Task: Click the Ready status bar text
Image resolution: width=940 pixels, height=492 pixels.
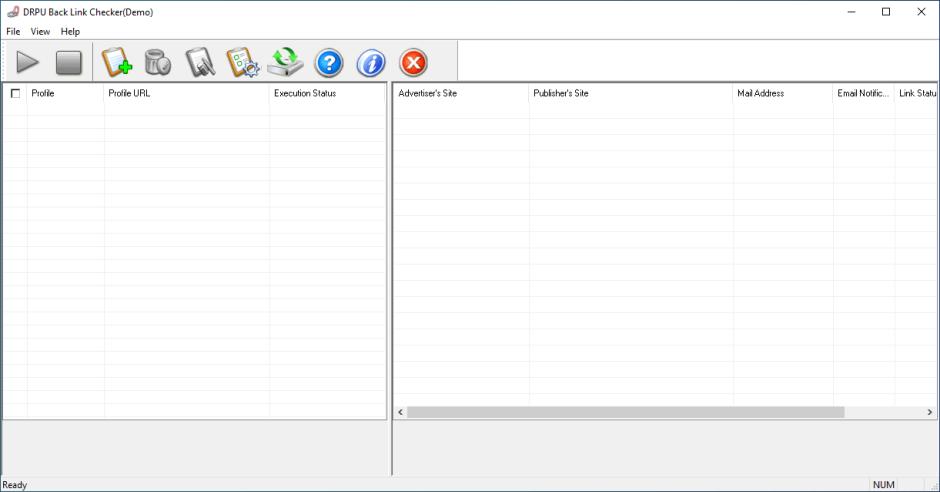Action: (14, 485)
